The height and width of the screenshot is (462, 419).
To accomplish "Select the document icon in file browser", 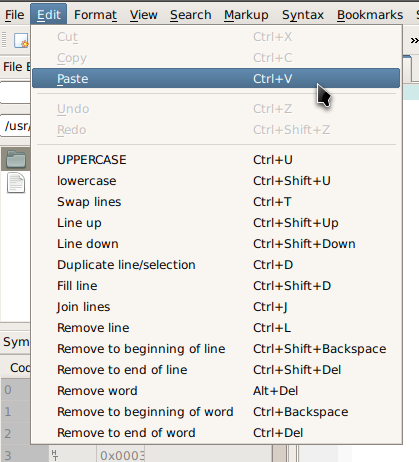I will click(x=16, y=183).
